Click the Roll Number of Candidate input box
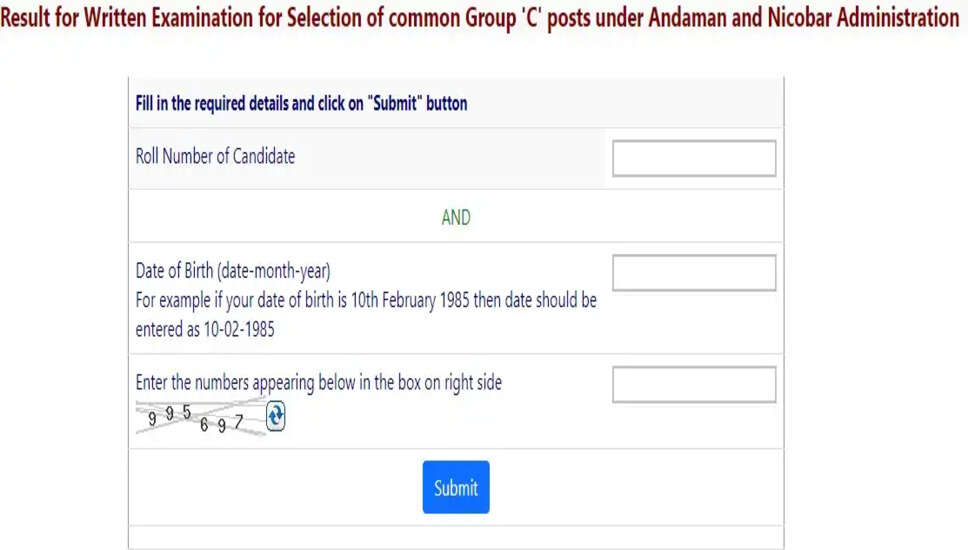This screenshot has height=550, width=968. click(x=693, y=159)
